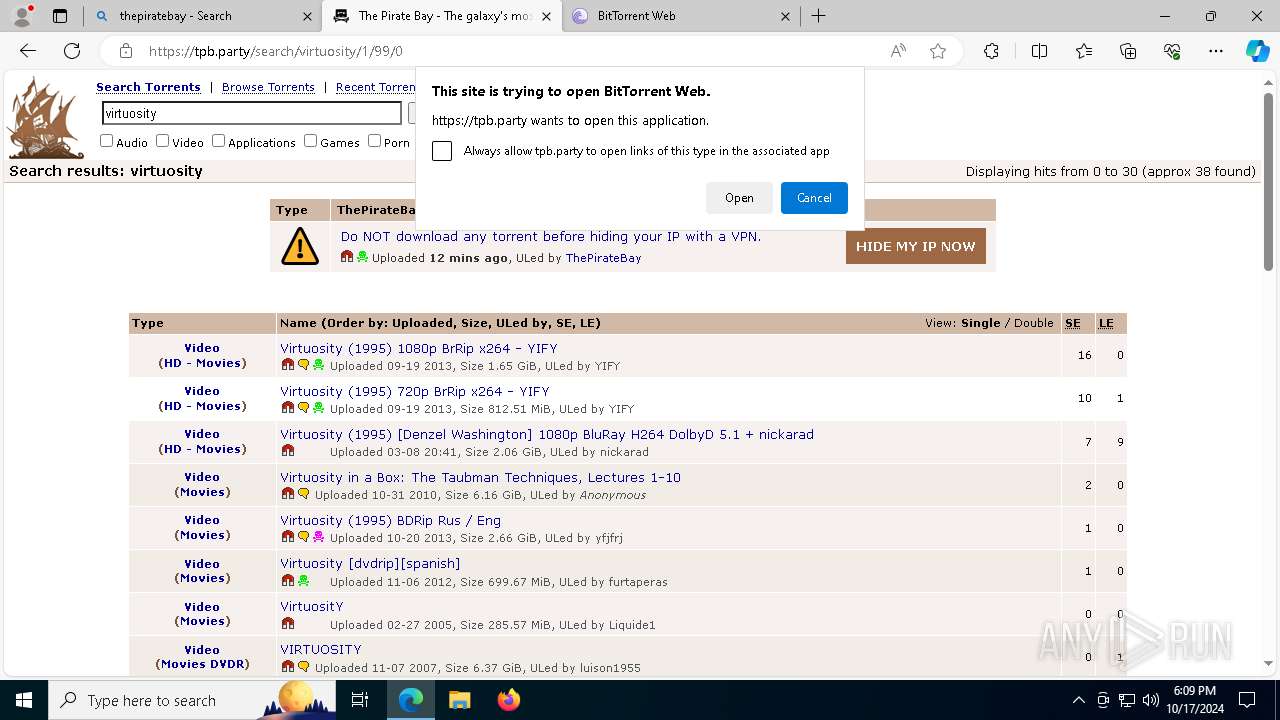1280x720 pixels.
Task: Tick Always allow tpb.party to open links
Action: click(442, 151)
